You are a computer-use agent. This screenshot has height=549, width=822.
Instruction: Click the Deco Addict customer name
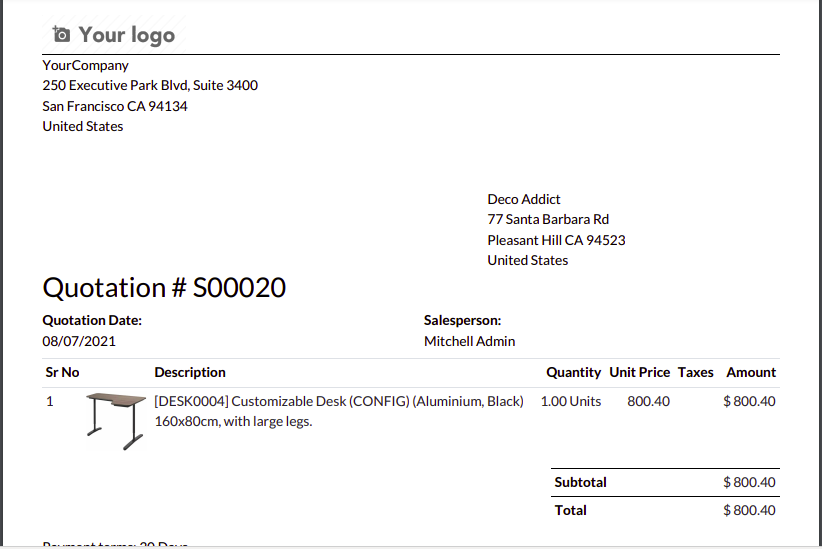coord(524,199)
